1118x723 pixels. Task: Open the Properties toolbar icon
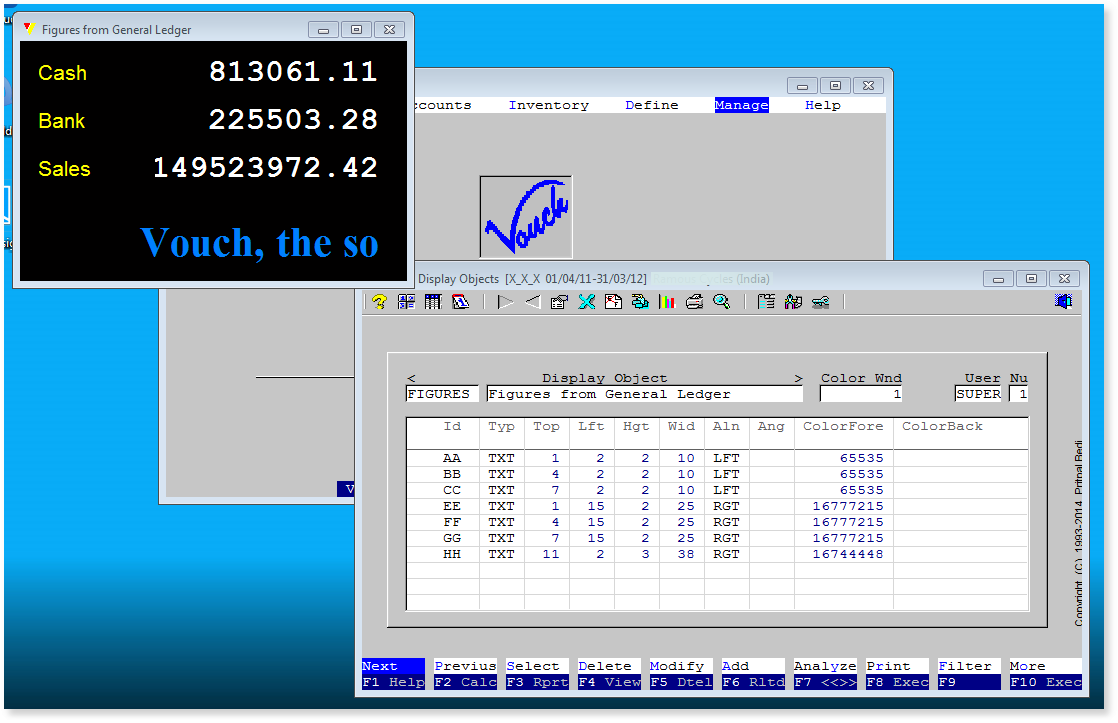coord(558,301)
